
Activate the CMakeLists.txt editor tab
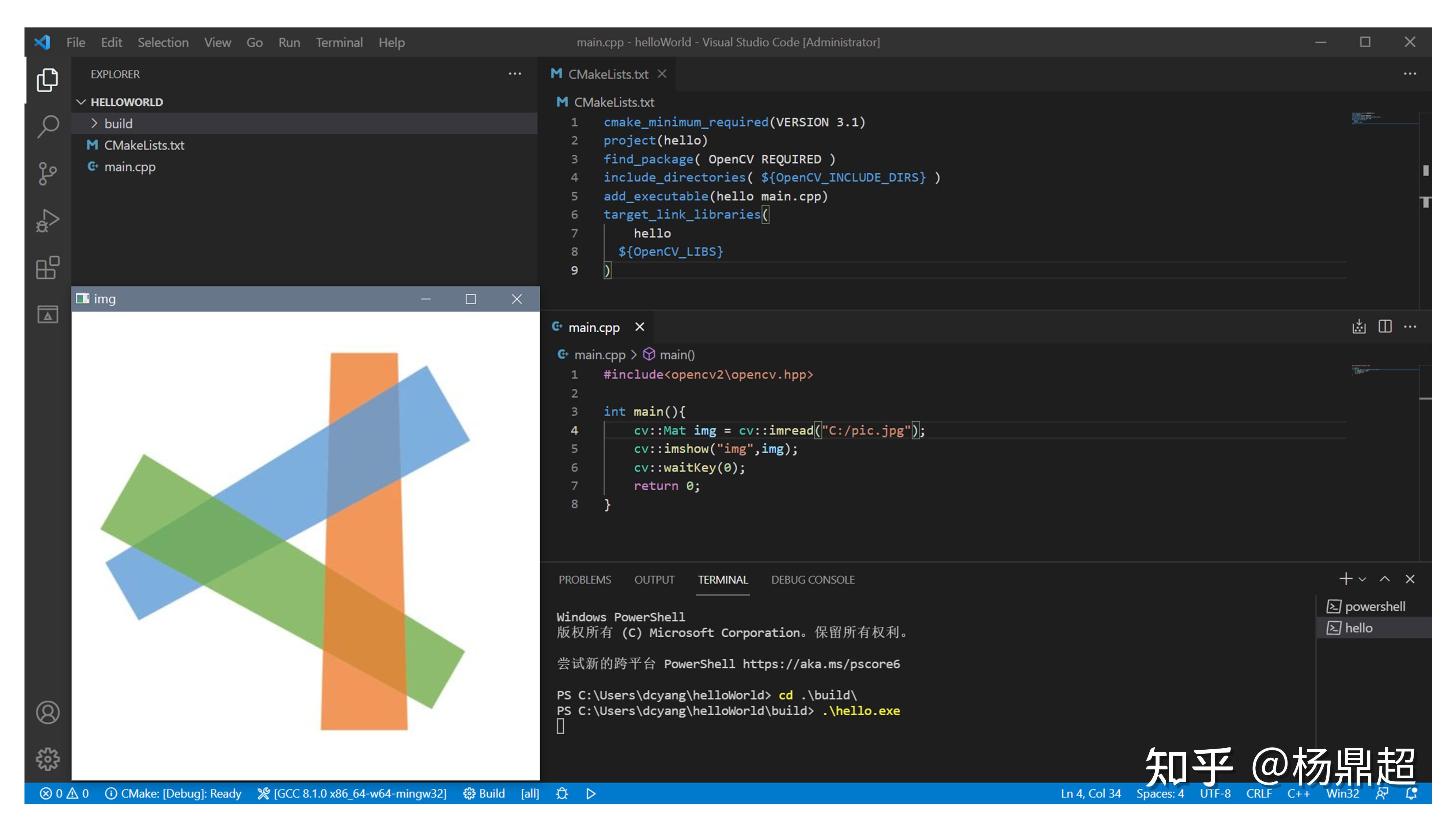(x=607, y=74)
